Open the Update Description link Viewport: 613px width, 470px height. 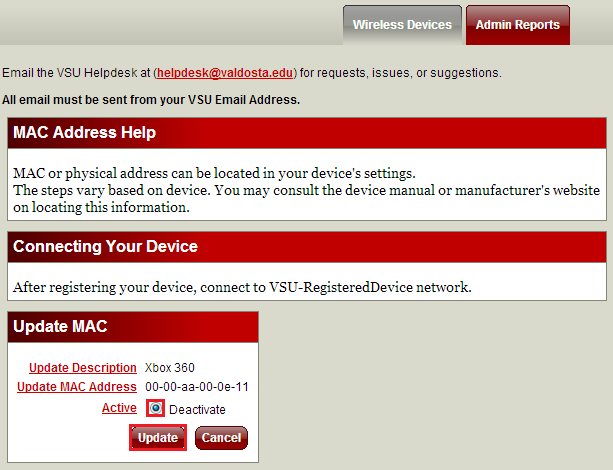(82, 368)
